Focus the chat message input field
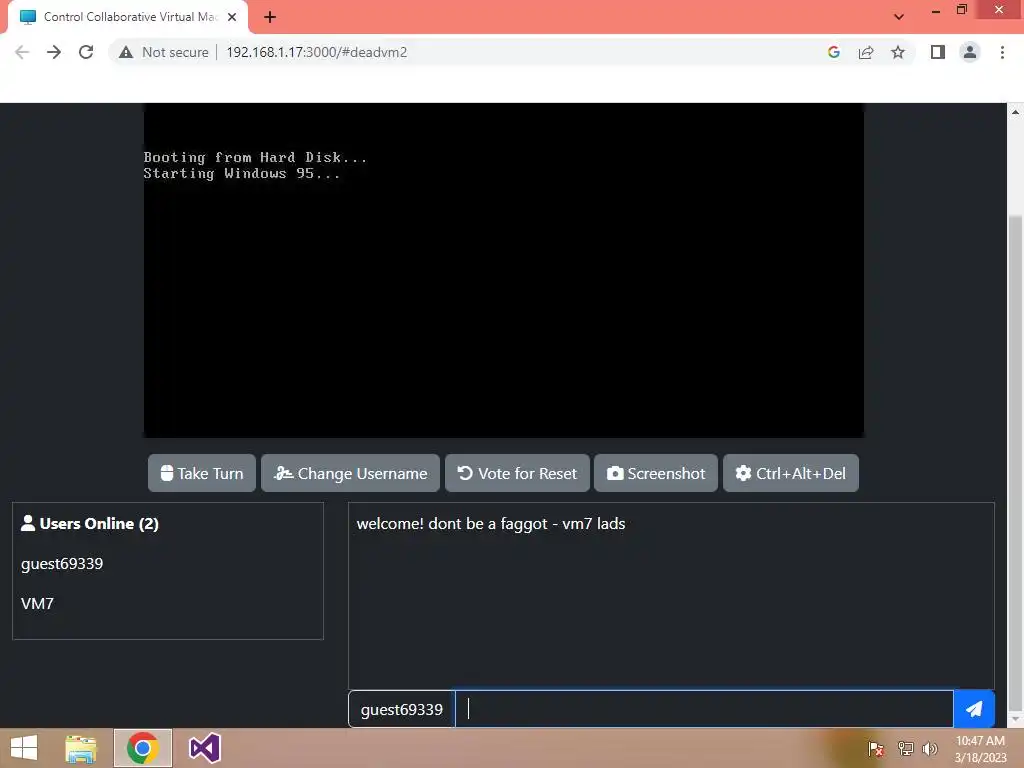This screenshot has width=1024, height=768. [x=704, y=709]
